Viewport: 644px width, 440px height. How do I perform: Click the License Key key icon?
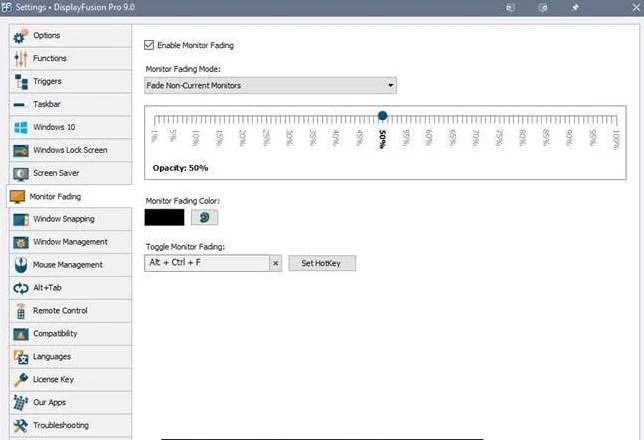coord(21,380)
